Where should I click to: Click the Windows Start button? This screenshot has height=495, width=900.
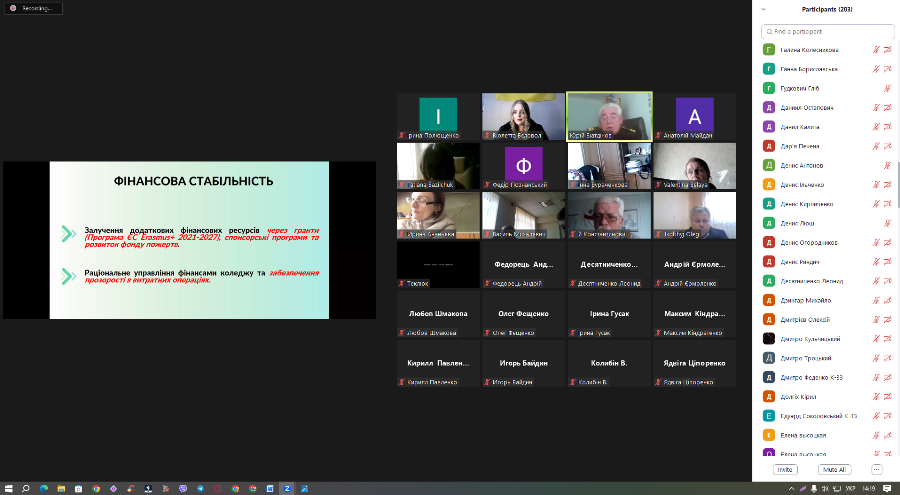[9, 488]
